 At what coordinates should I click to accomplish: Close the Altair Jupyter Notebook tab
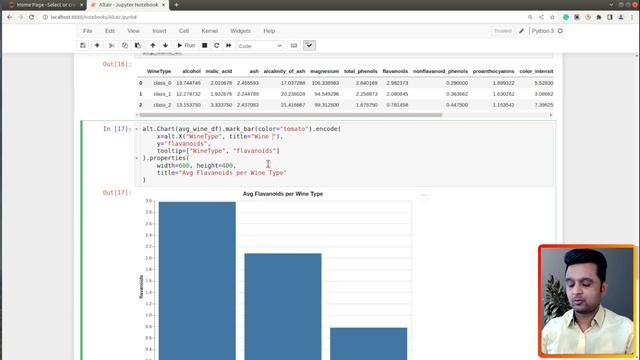[x=164, y=5]
